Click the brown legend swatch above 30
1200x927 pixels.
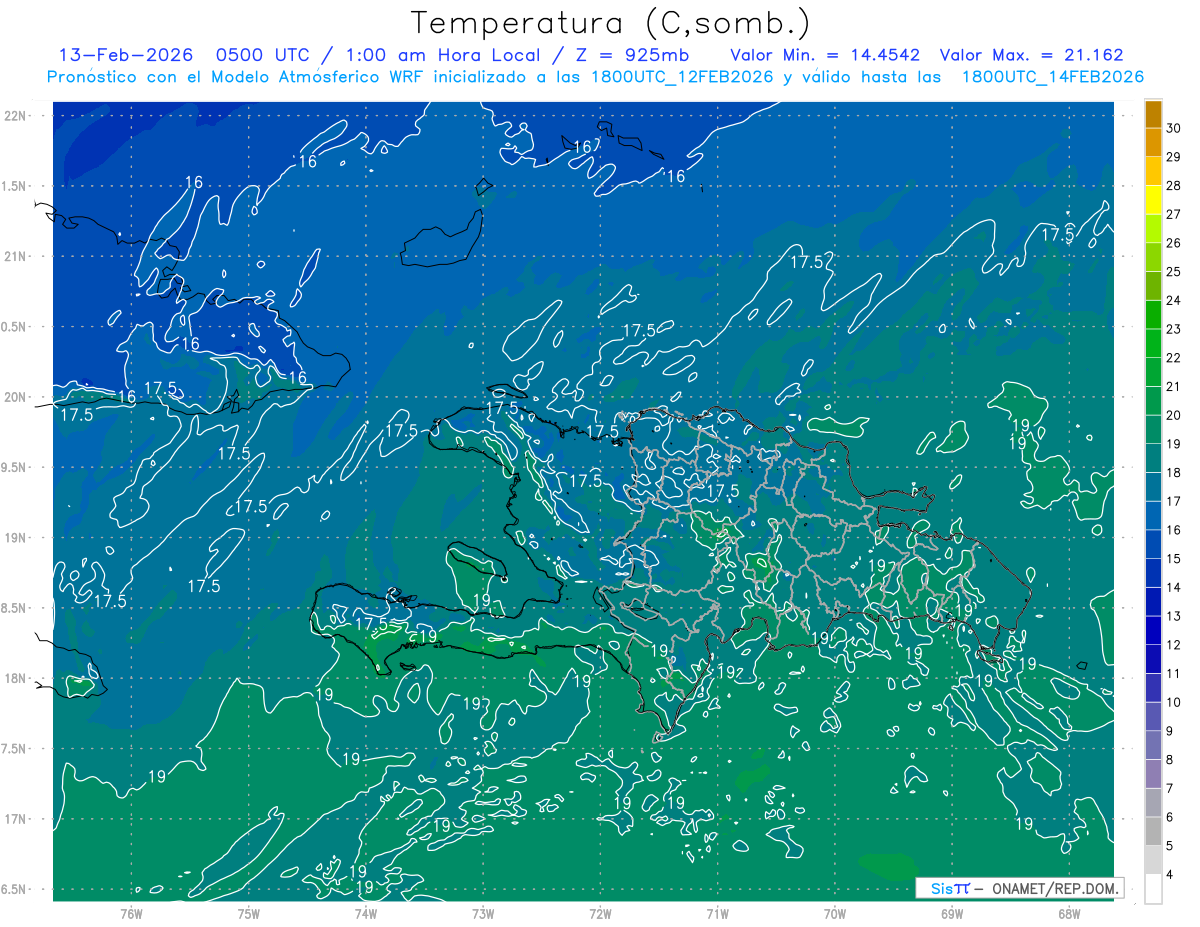point(1153,114)
